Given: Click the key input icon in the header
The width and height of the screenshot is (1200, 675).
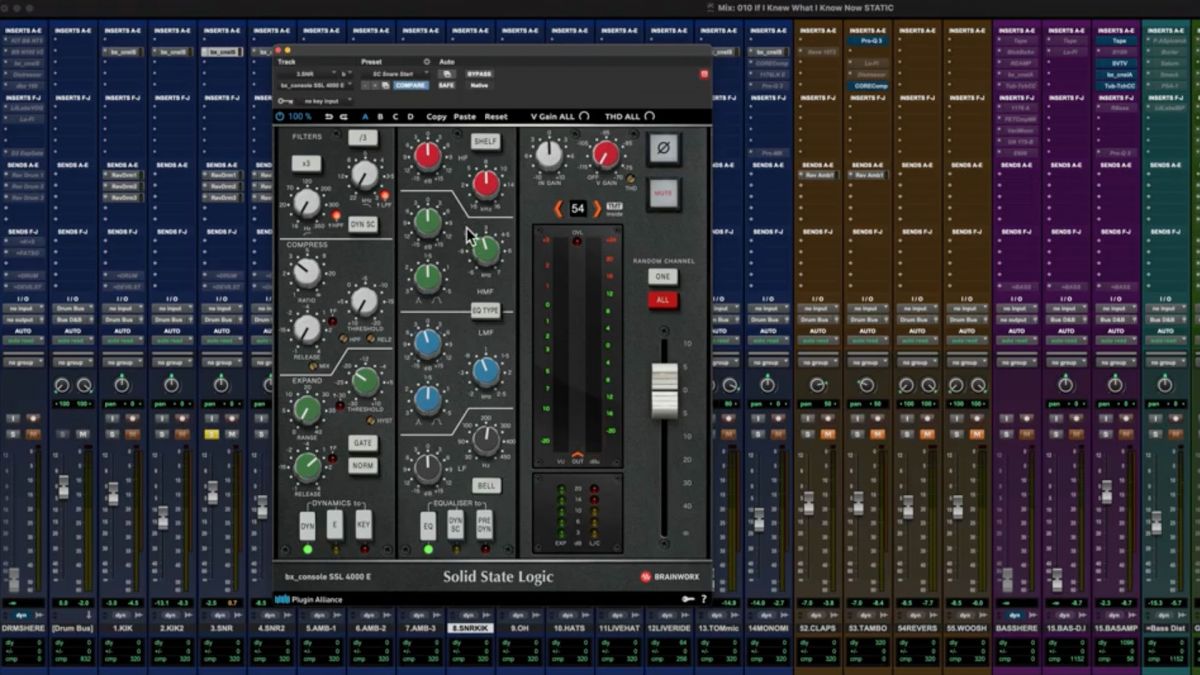Looking at the screenshot, I should 283,101.
